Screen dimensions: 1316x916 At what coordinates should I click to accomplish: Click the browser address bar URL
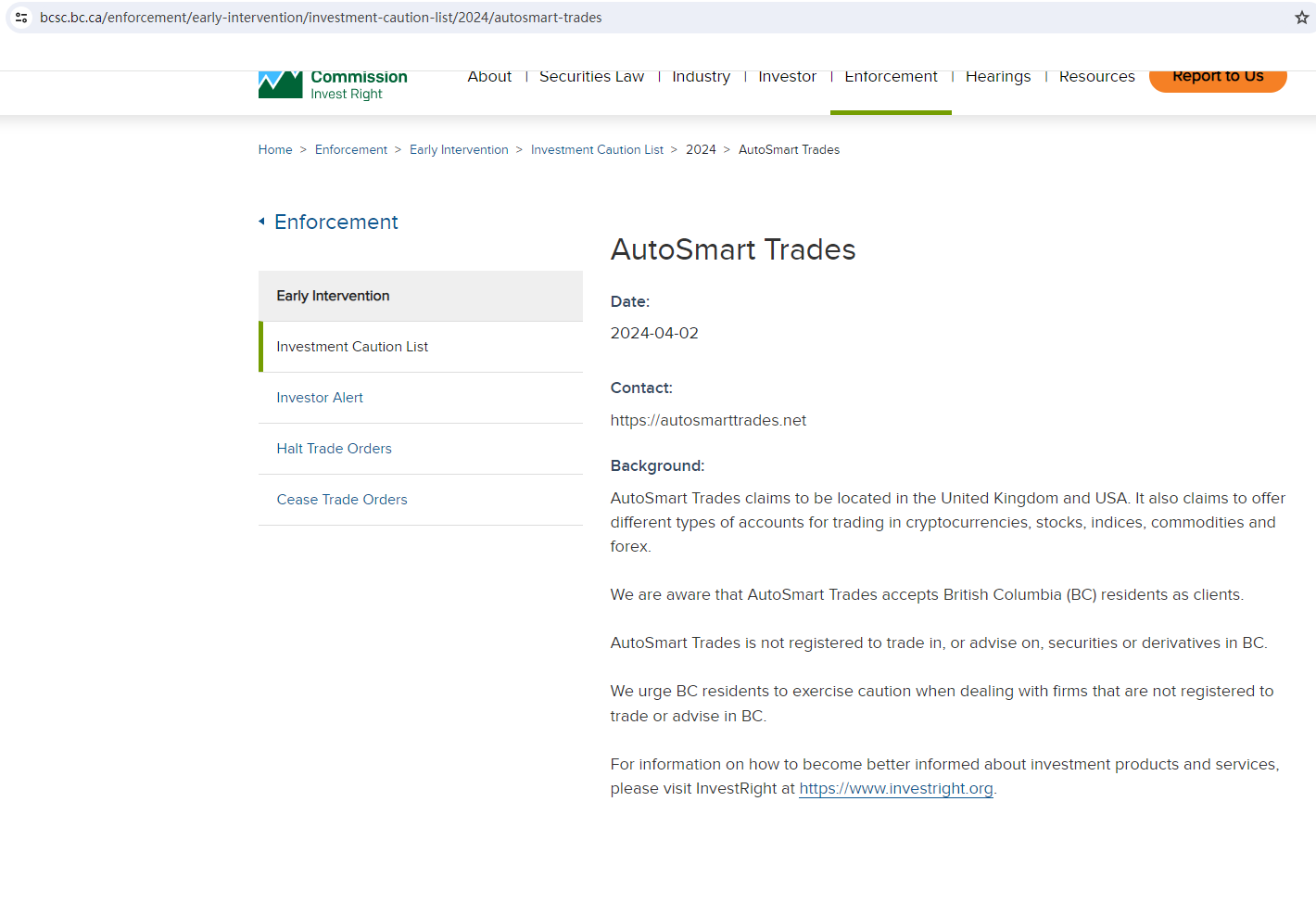click(321, 18)
